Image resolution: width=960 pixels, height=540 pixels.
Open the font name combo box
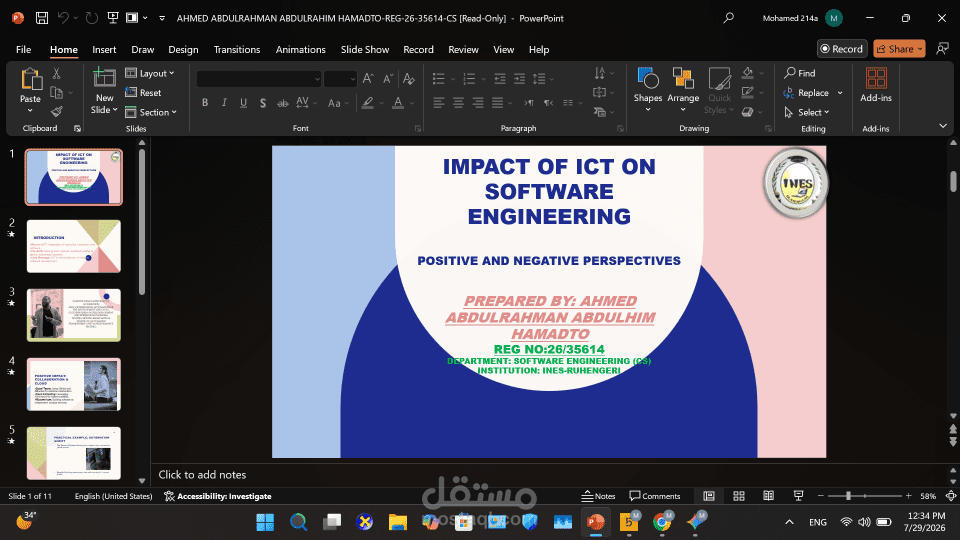pos(259,78)
